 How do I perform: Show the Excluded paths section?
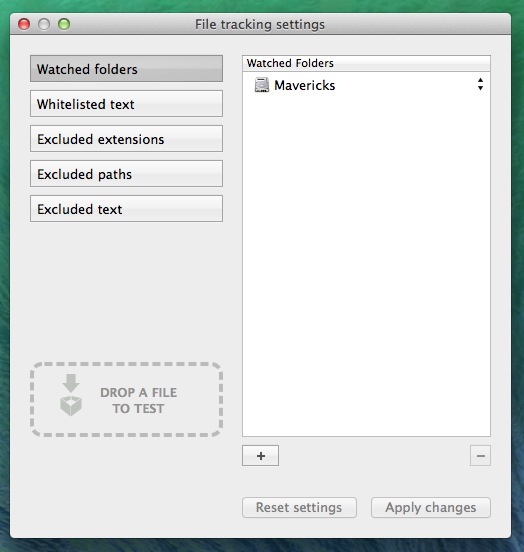click(126, 174)
